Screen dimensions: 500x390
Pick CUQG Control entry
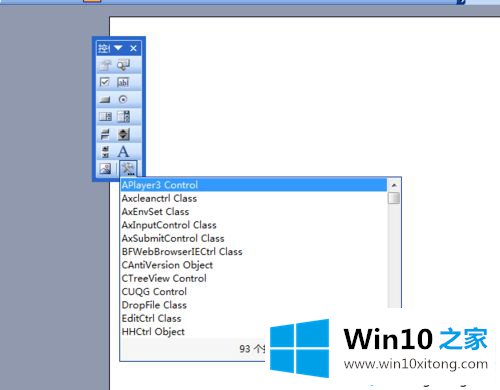(x=254, y=292)
